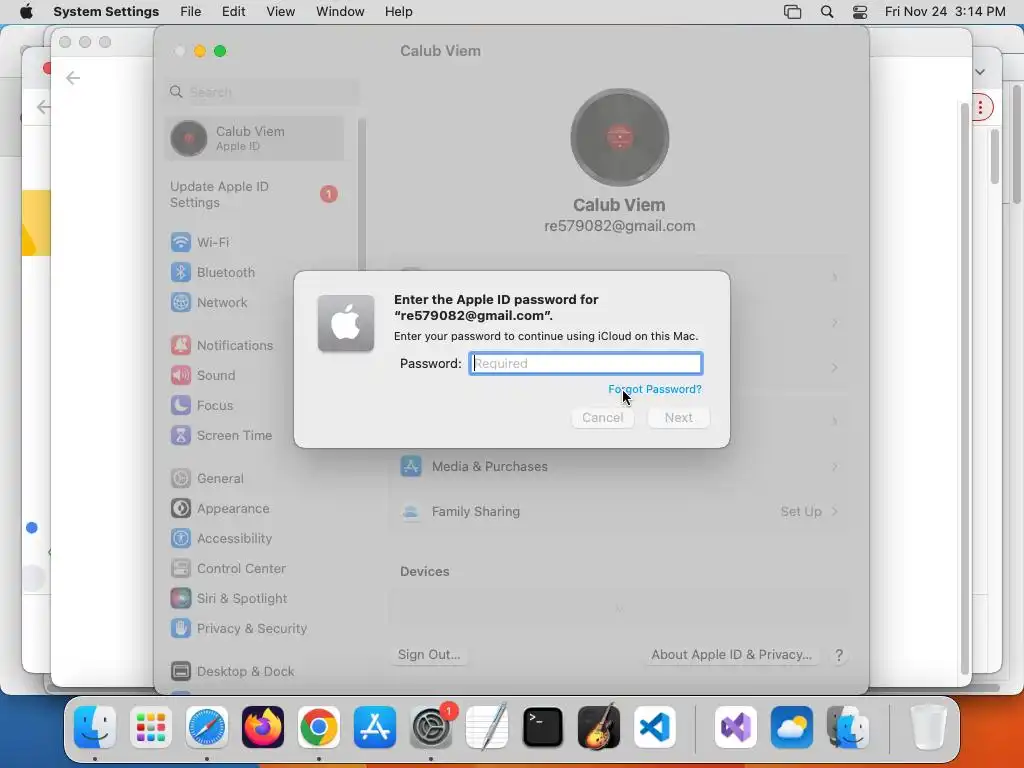Launch Firefox from the Dock
The height and width of the screenshot is (768, 1024).
tap(263, 727)
